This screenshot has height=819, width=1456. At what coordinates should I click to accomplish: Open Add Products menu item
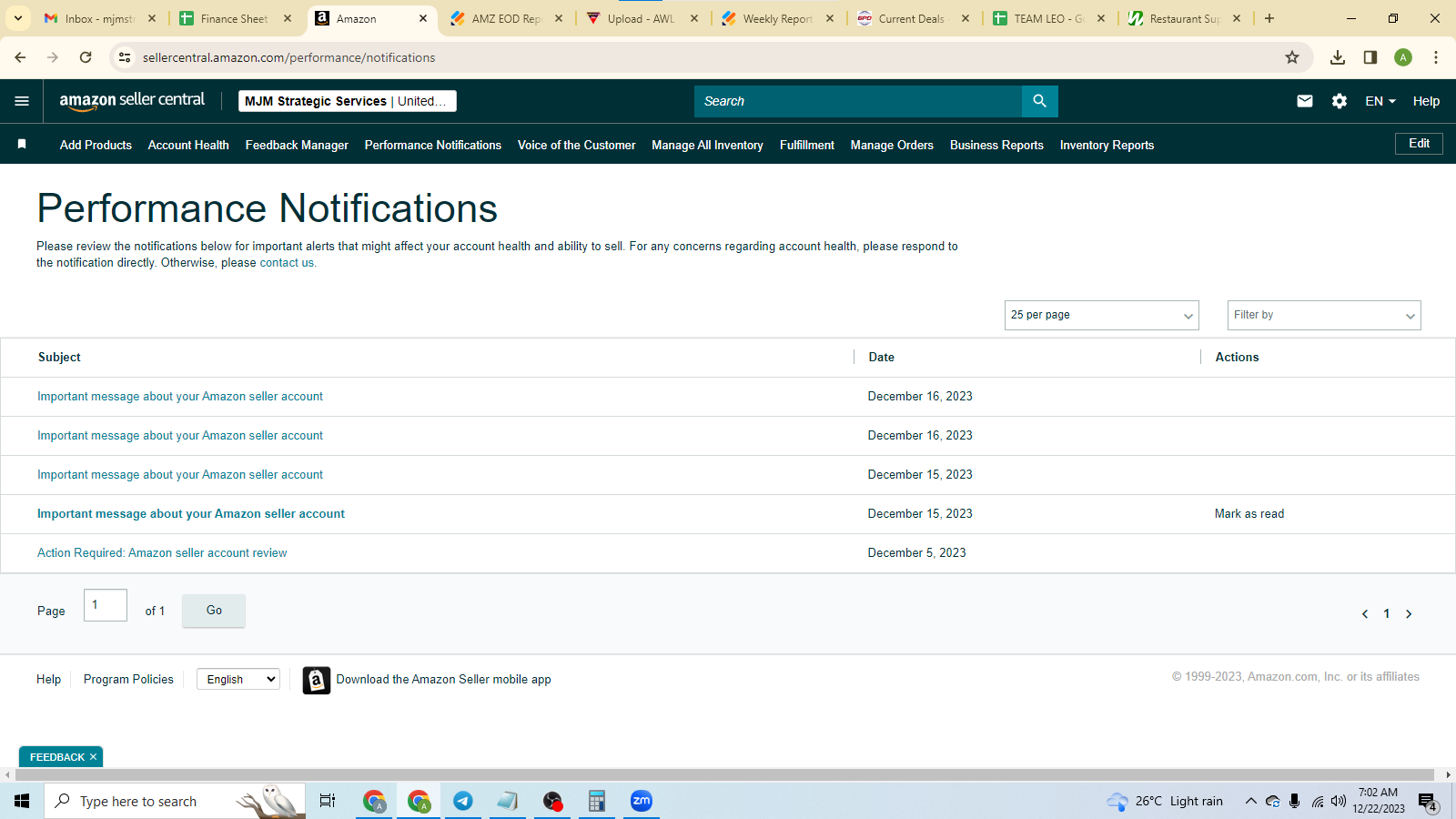(x=96, y=145)
